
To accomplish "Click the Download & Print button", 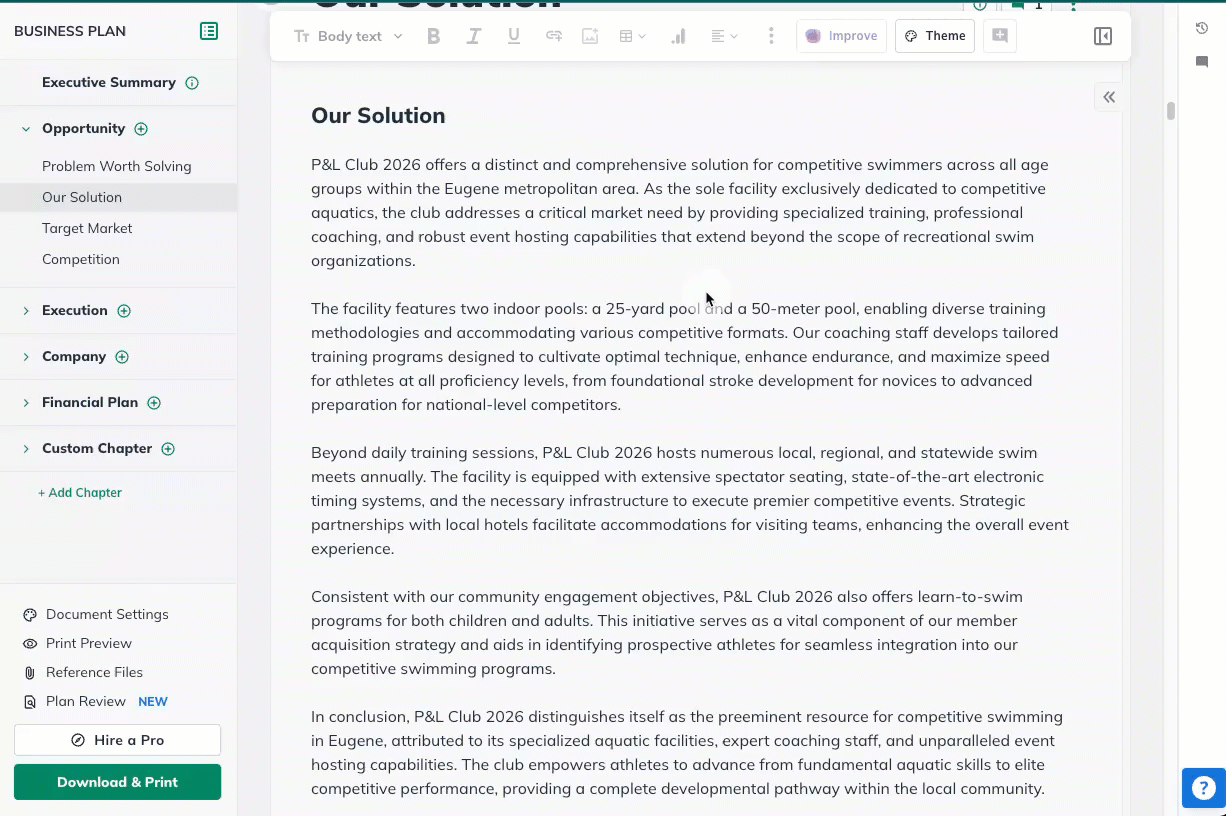I will click(117, 782).
